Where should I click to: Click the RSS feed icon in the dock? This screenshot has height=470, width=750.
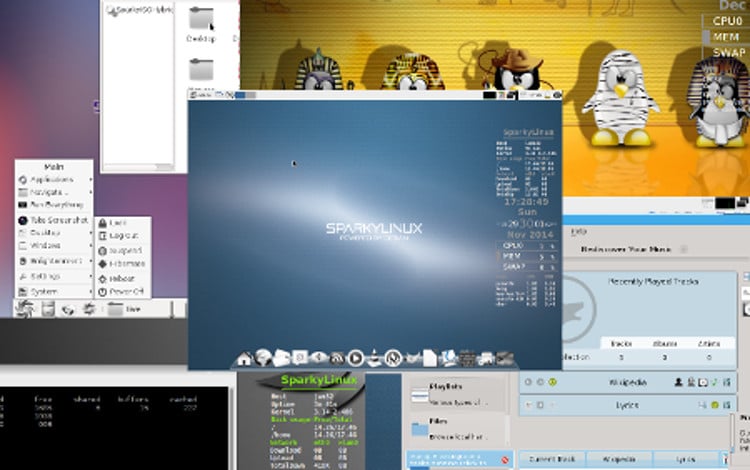[x=338, y=357]
